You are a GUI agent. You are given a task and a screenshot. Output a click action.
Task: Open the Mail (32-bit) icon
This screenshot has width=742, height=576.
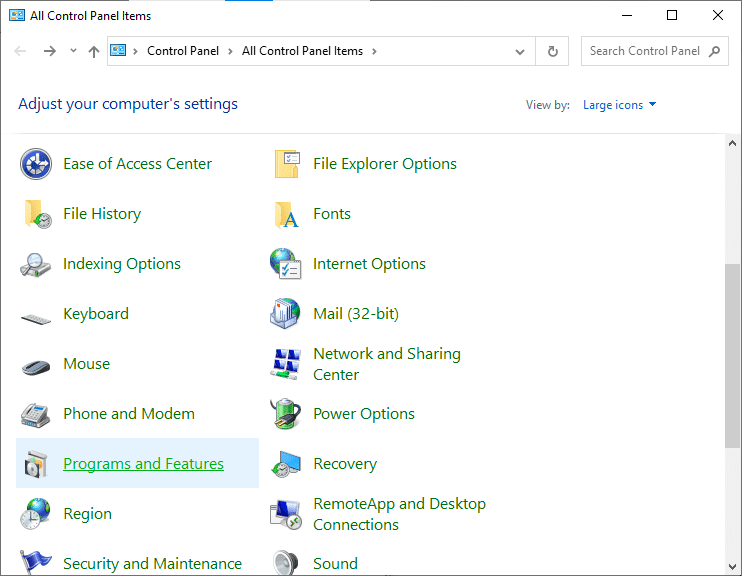coord(286,314)
